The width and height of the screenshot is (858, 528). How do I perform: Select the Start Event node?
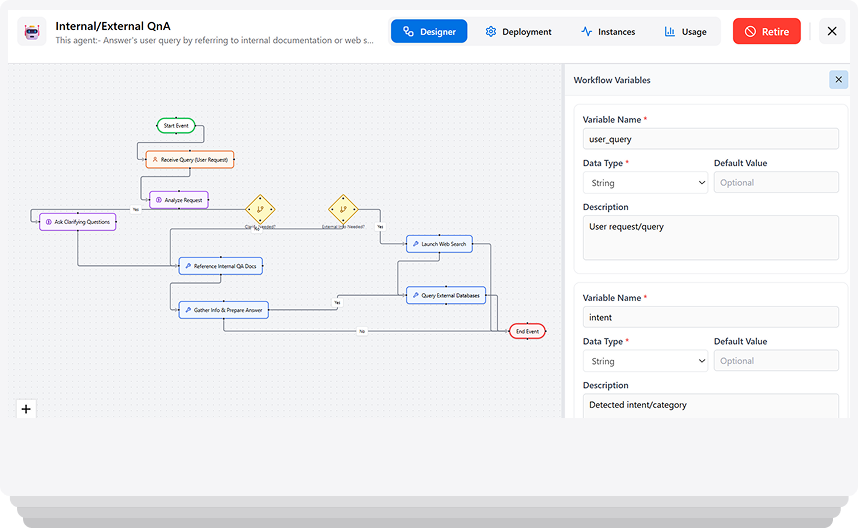tap(176, 125)
